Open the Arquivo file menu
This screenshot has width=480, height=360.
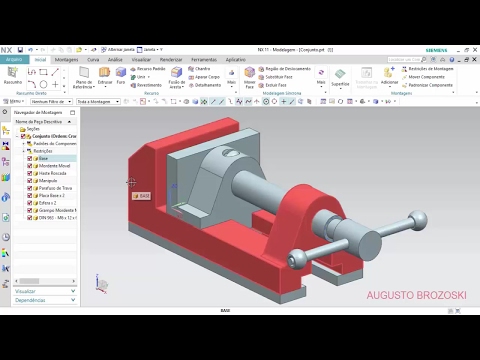[x=14, y=59]
